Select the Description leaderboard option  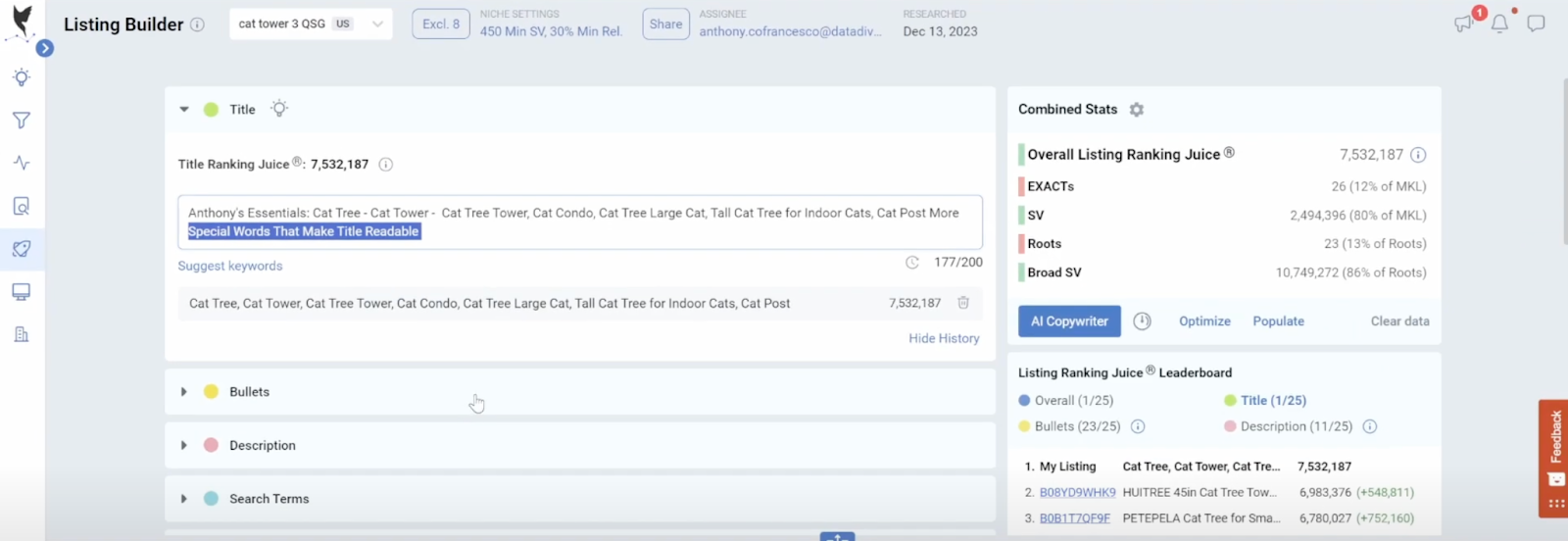point(1230,426)
